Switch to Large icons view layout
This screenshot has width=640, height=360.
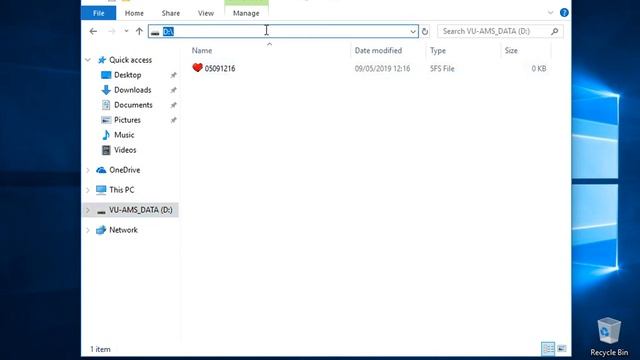(x=562, y=349)
